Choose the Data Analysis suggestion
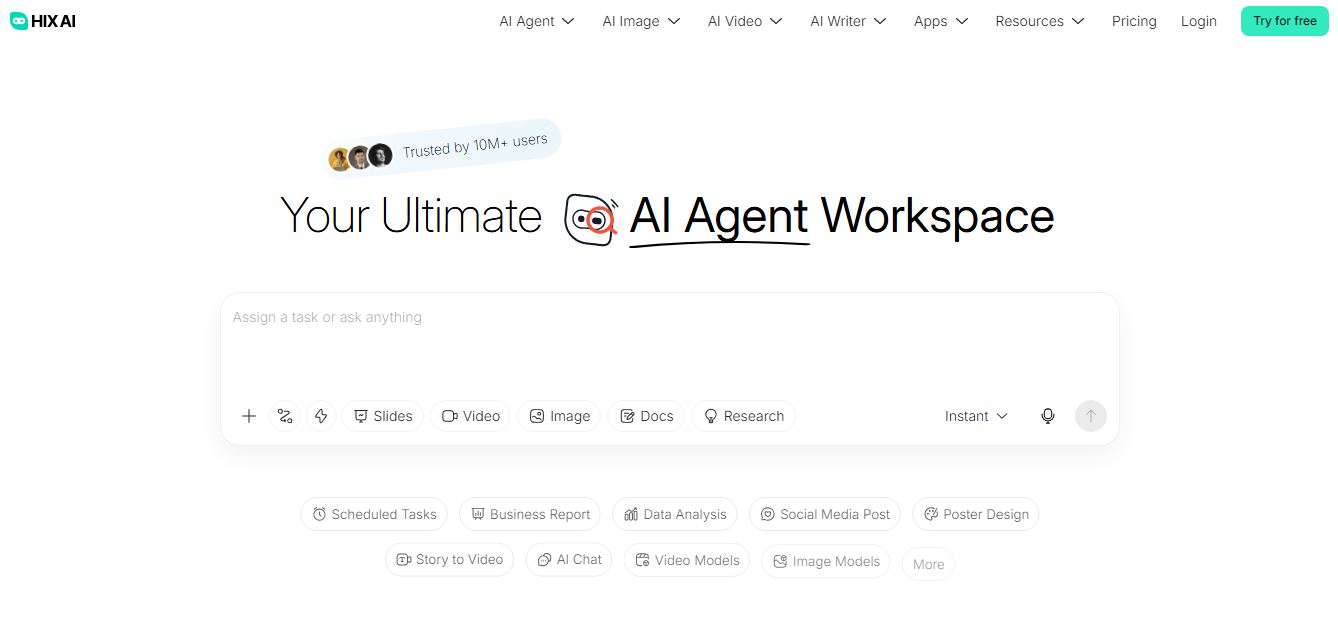 pyautogui.click(x=675, y=514)
